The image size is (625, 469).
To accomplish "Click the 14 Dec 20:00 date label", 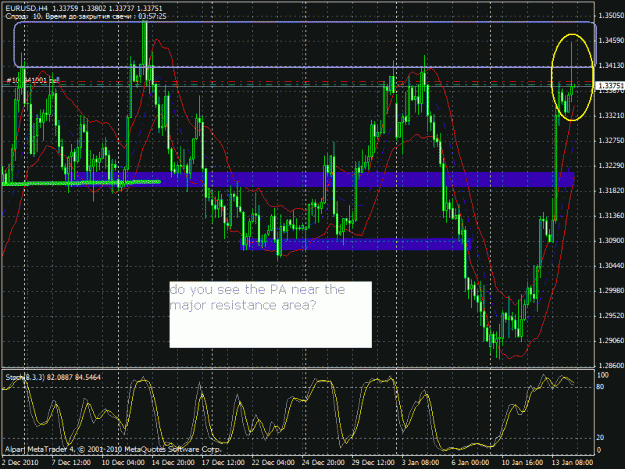I will 173,463.
